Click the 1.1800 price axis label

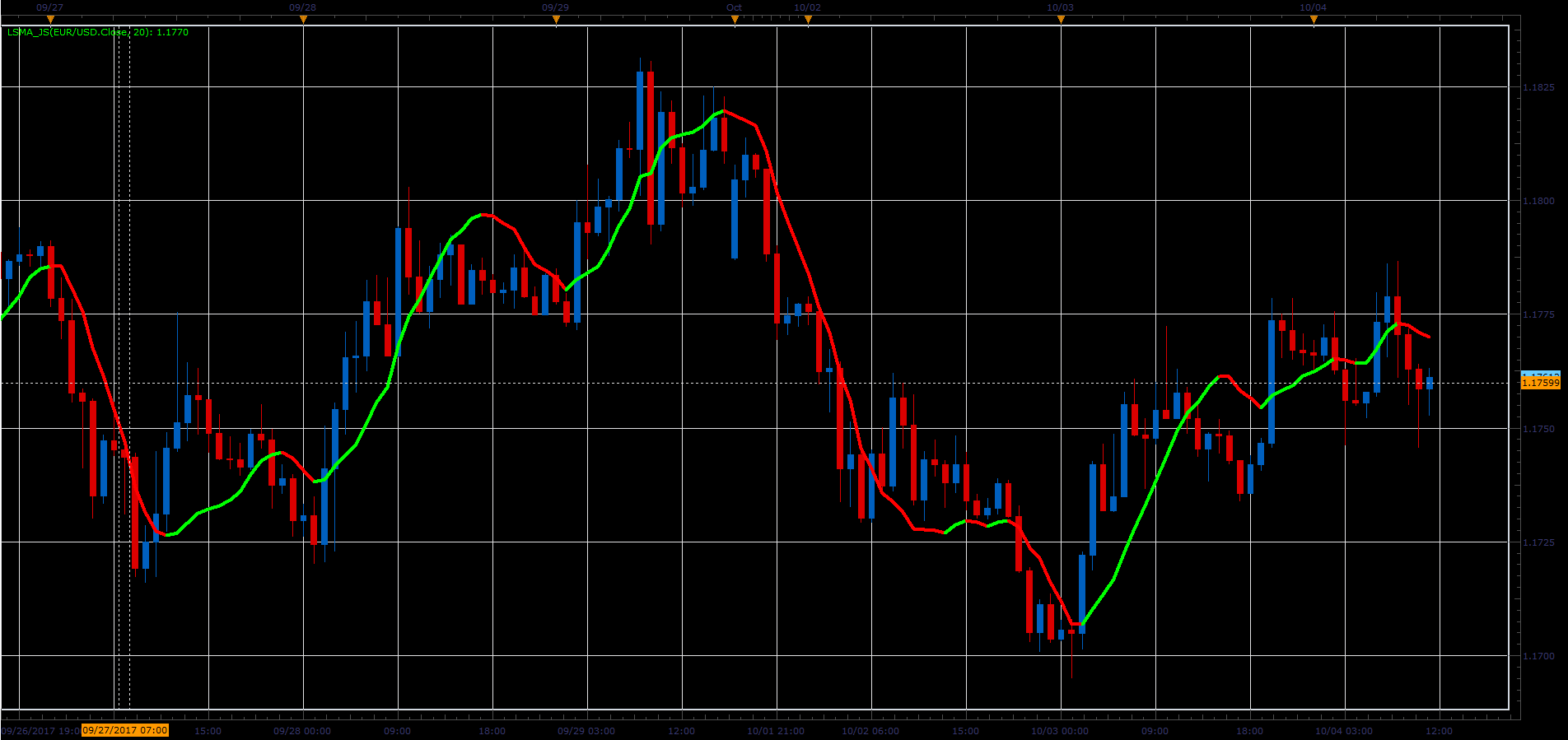[1538, 201]
